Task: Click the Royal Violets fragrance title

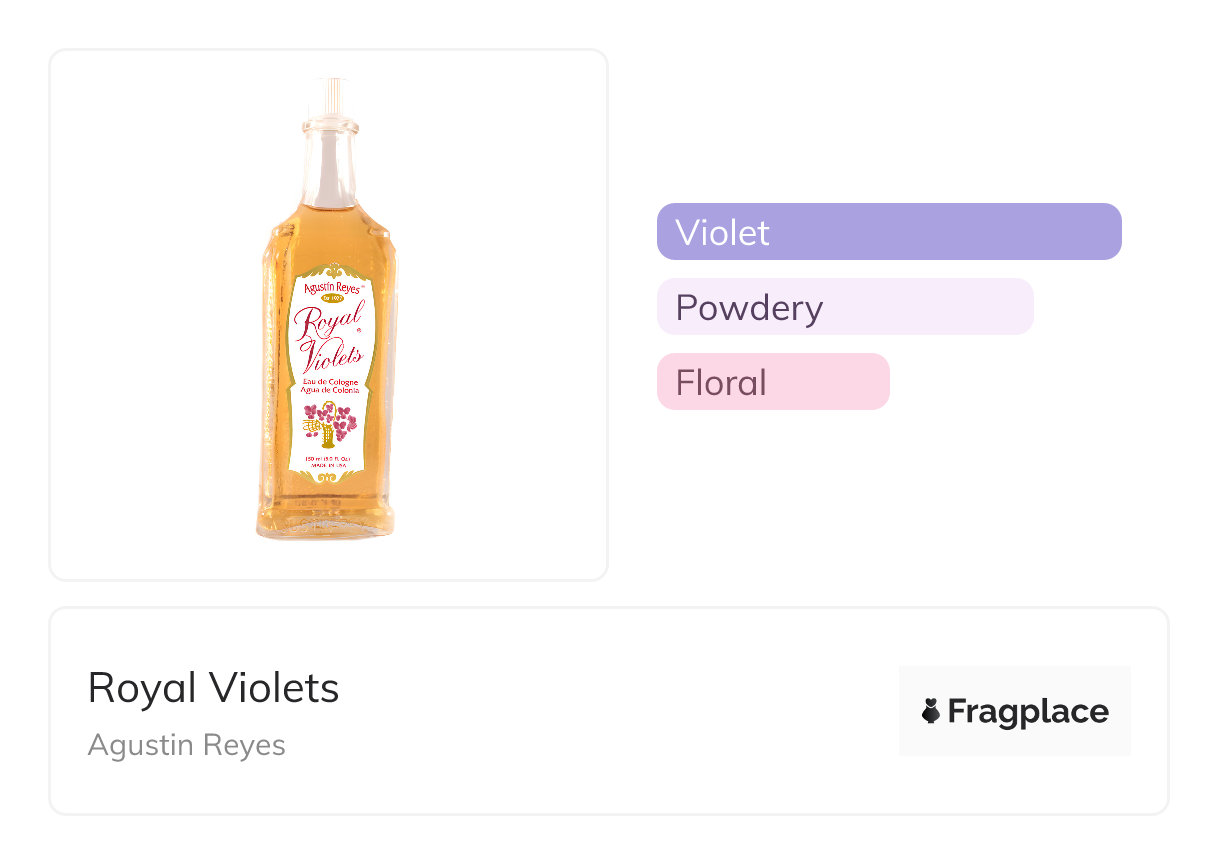Action: (214, 688)
